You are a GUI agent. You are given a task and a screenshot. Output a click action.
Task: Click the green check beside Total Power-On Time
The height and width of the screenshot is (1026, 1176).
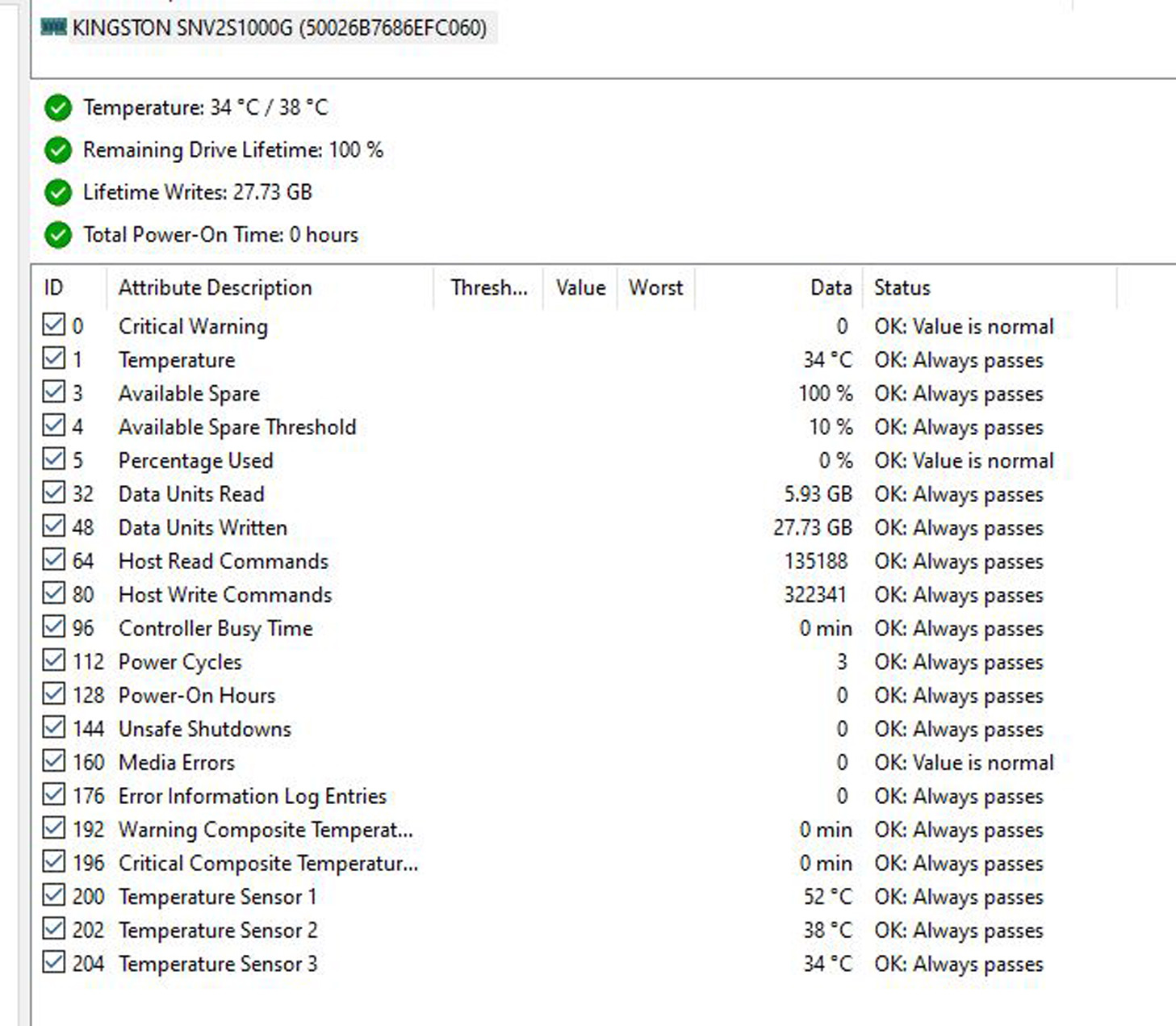click(58, 235)
